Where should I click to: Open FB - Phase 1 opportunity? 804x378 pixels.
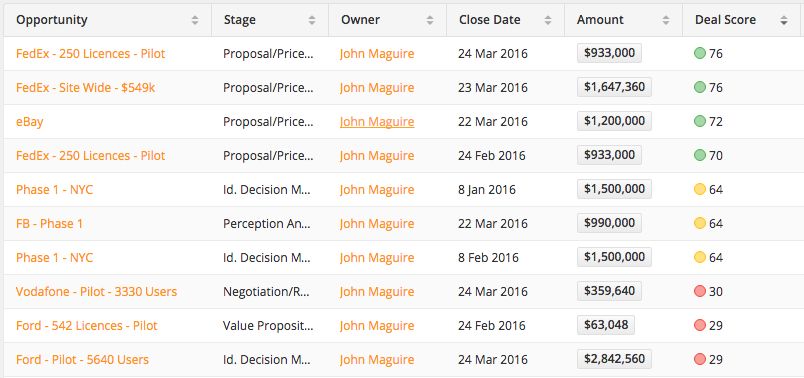(x=49, y=224)
